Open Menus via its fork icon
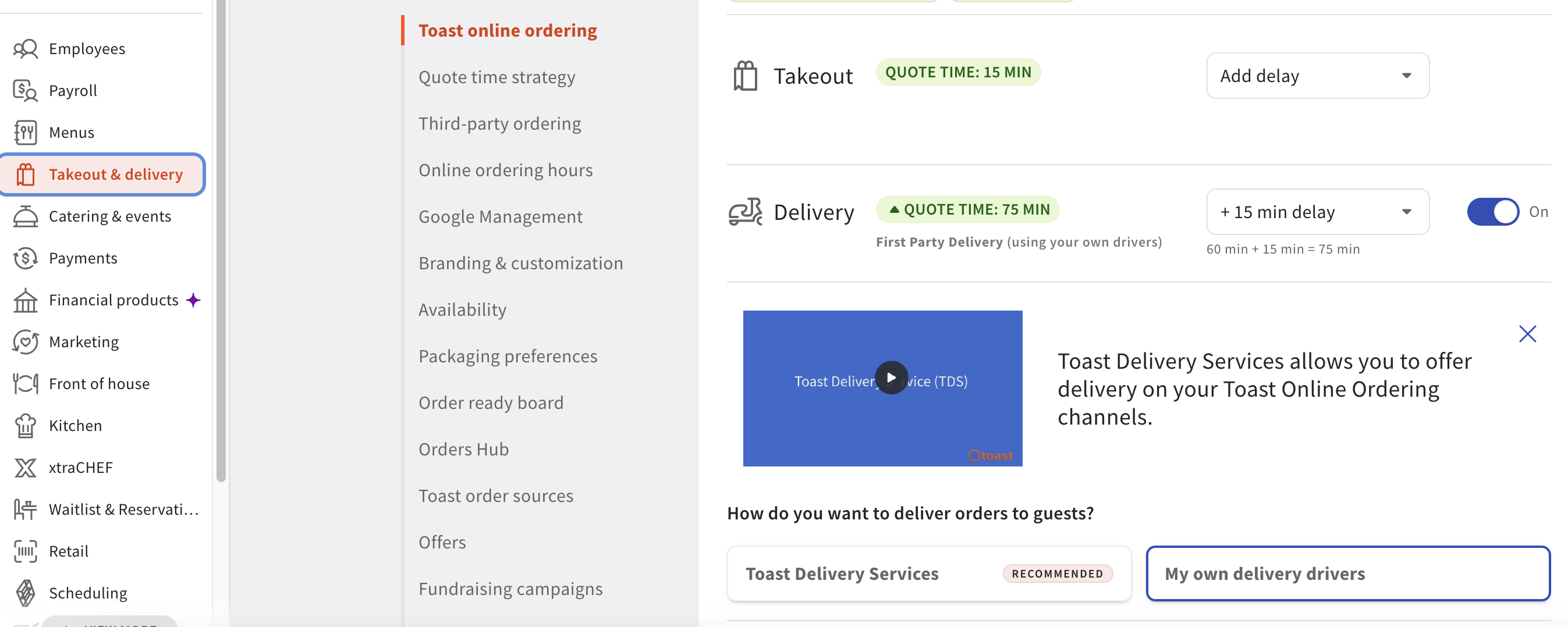 (26, 133)
